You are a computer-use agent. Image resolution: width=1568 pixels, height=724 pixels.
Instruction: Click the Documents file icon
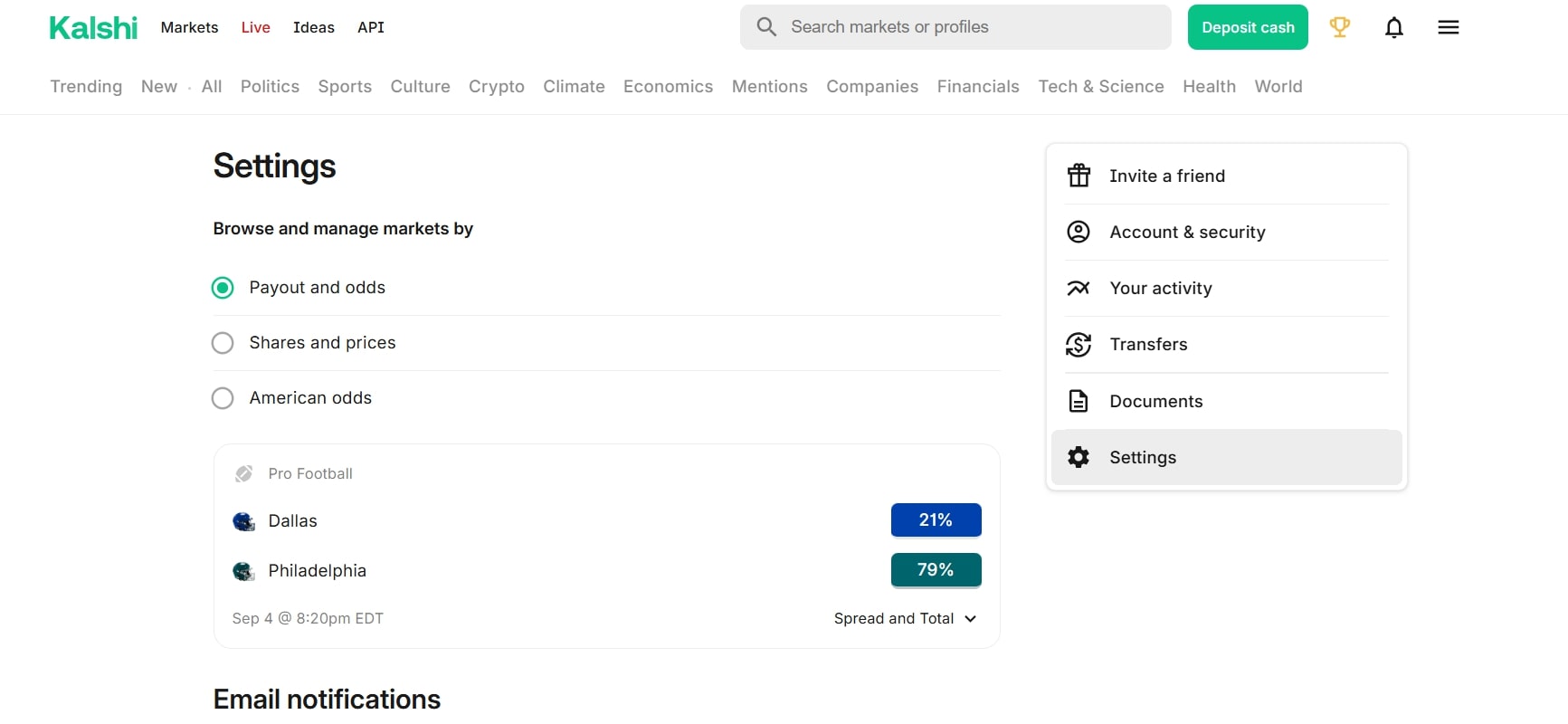pyautogui.click(x=1079, y=401)
